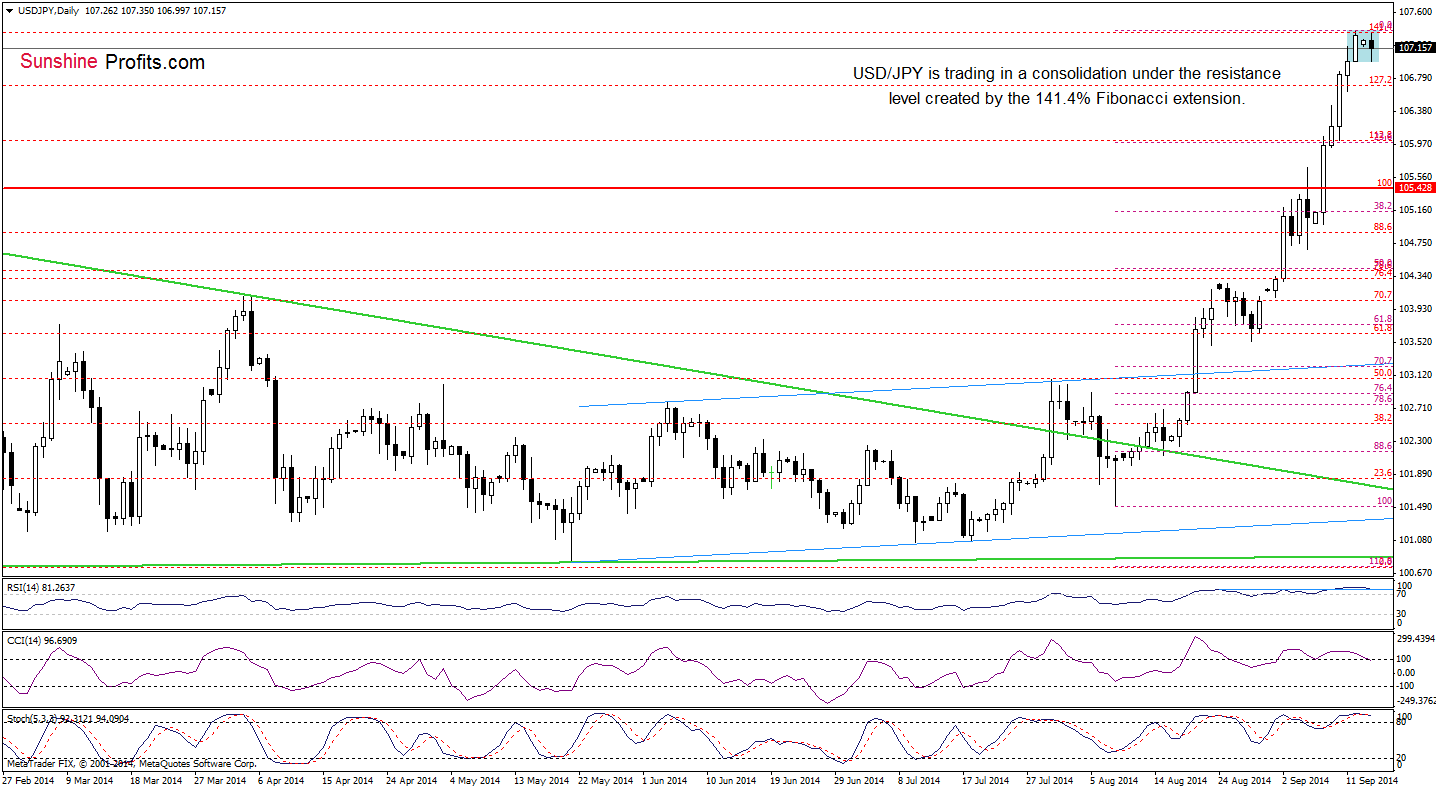Click the 103.520 price axis label

click(1414, 341)
